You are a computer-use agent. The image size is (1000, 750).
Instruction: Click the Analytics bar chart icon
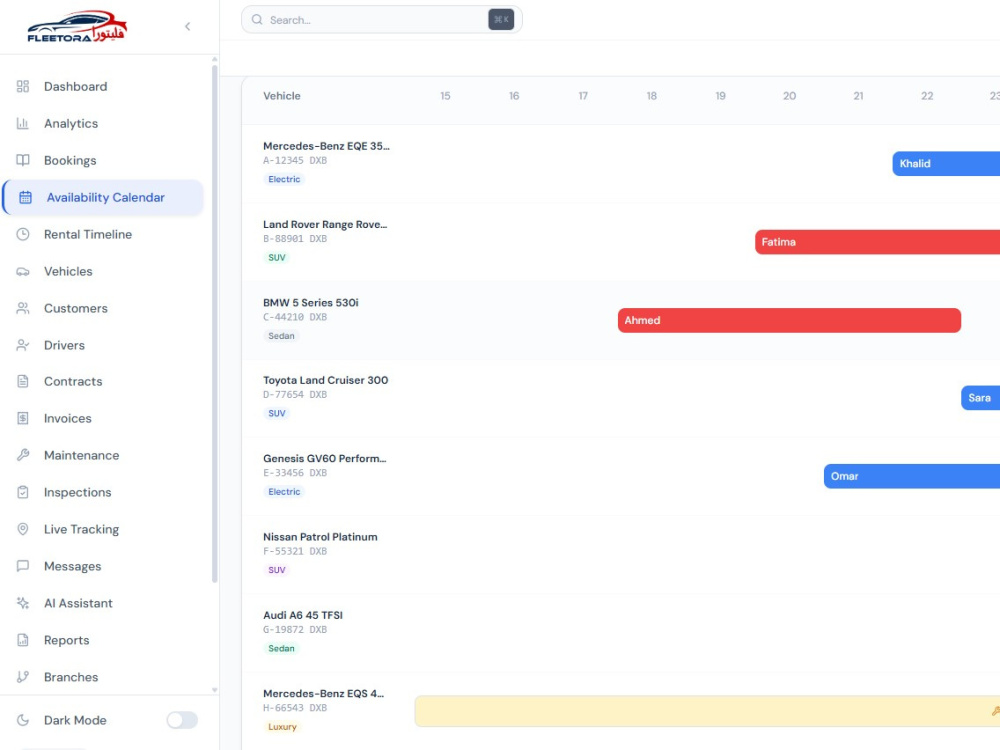click(23, 123)
